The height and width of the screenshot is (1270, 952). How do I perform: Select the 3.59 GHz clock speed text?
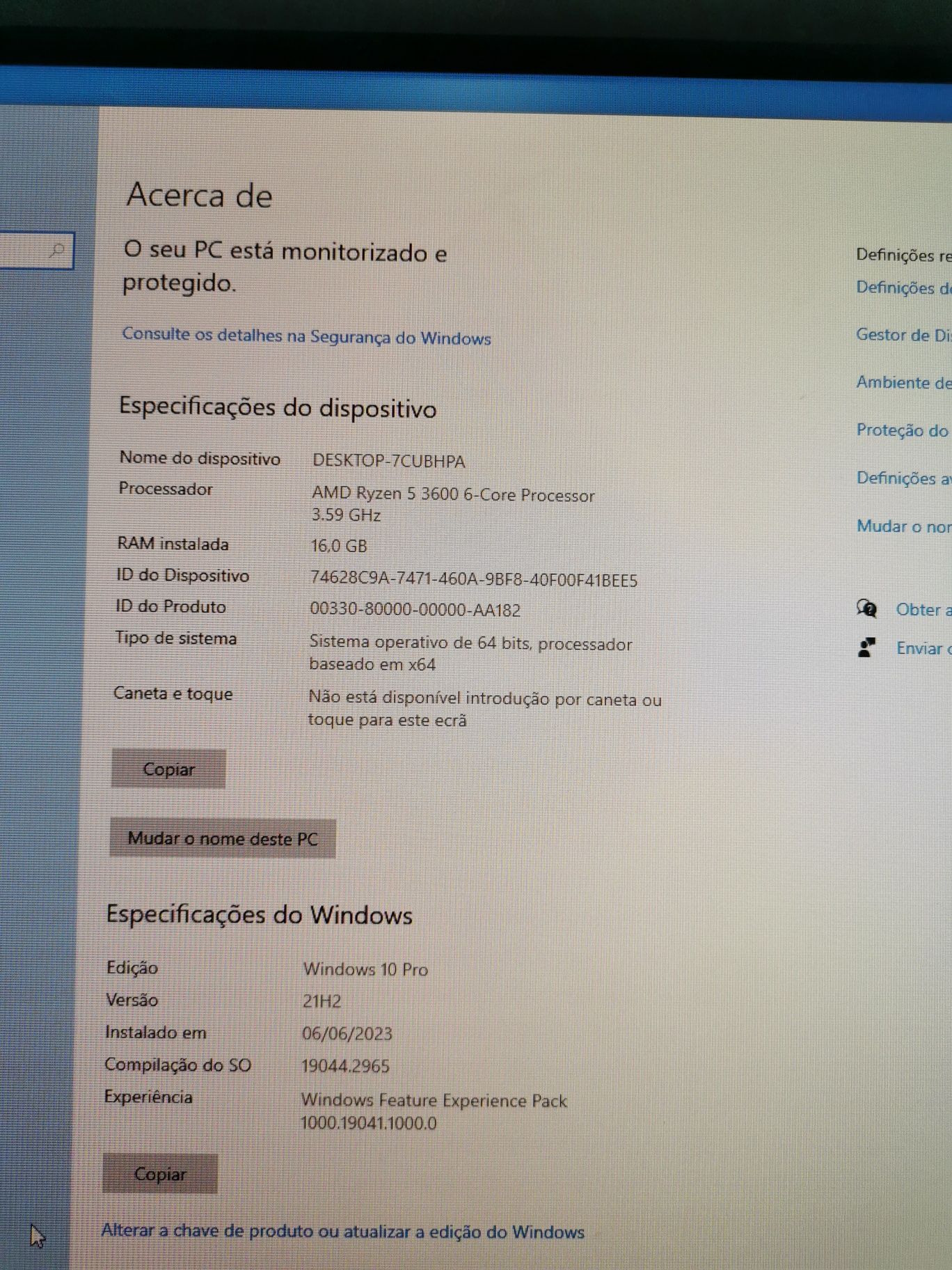[x=346, y=515]
